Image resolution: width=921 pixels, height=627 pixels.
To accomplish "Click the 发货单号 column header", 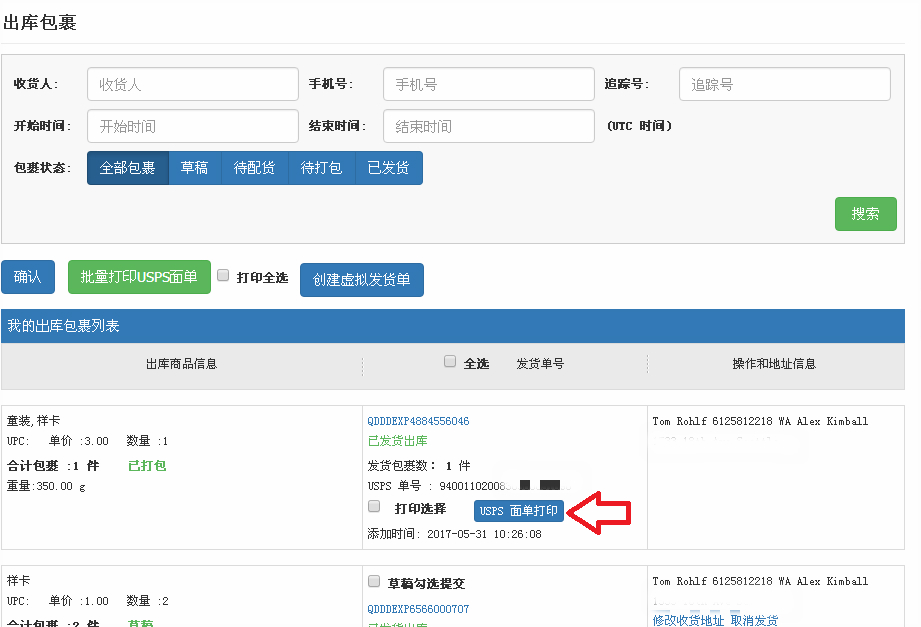I will pyautogui.click(x=540, y=364).
